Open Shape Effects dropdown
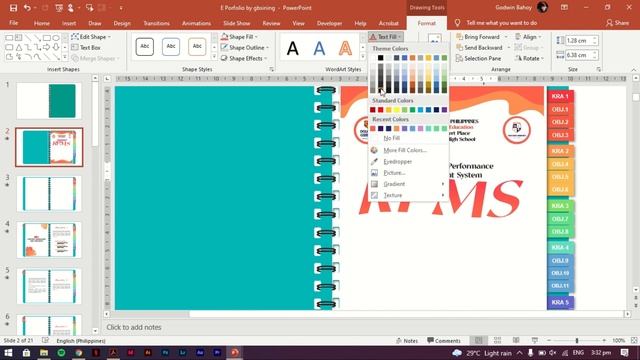Image resolution: width=640 pixels, height=360 pixels. coord(244,58)
